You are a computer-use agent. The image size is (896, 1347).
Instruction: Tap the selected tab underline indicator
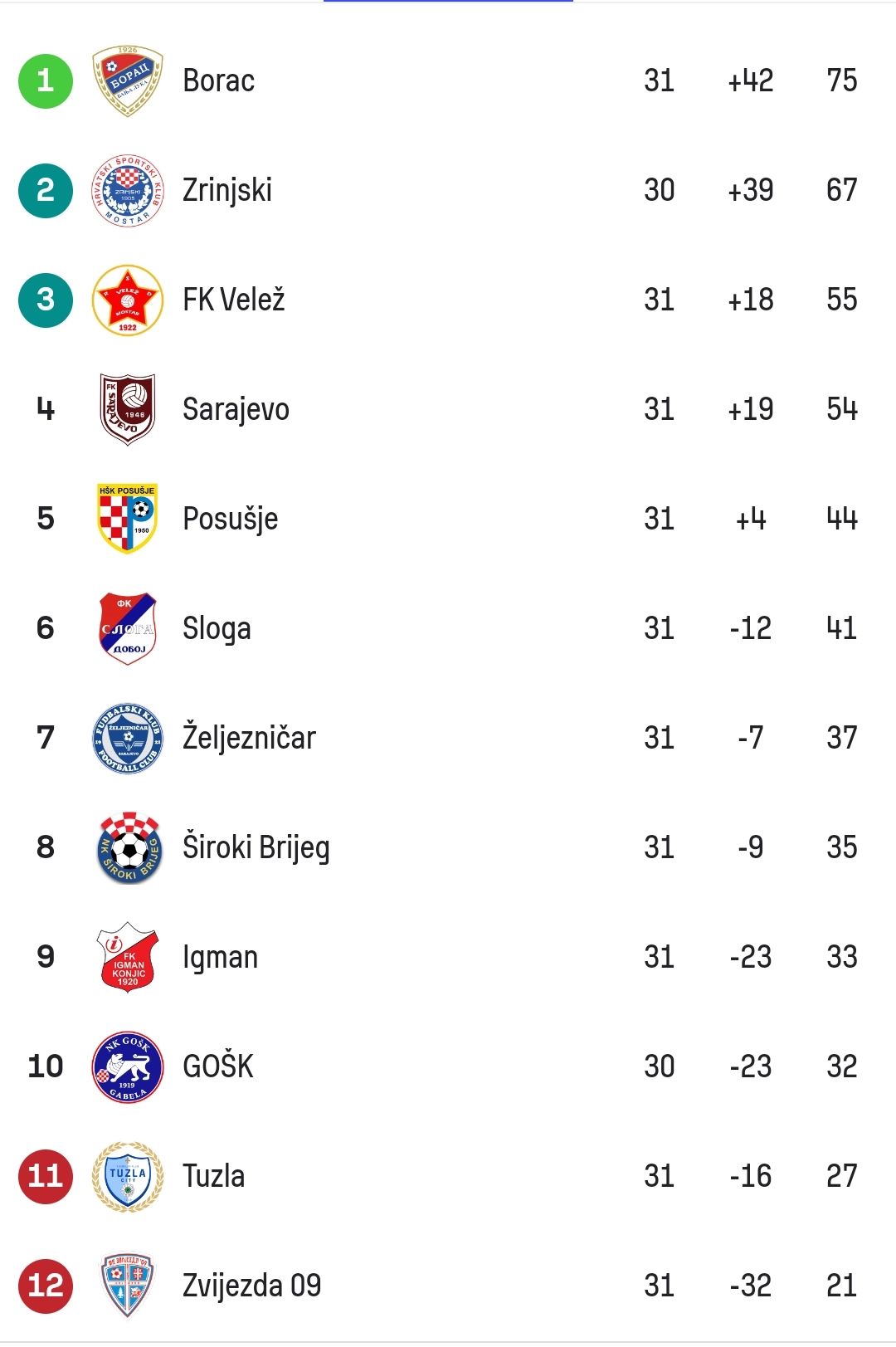coord(448,1)
